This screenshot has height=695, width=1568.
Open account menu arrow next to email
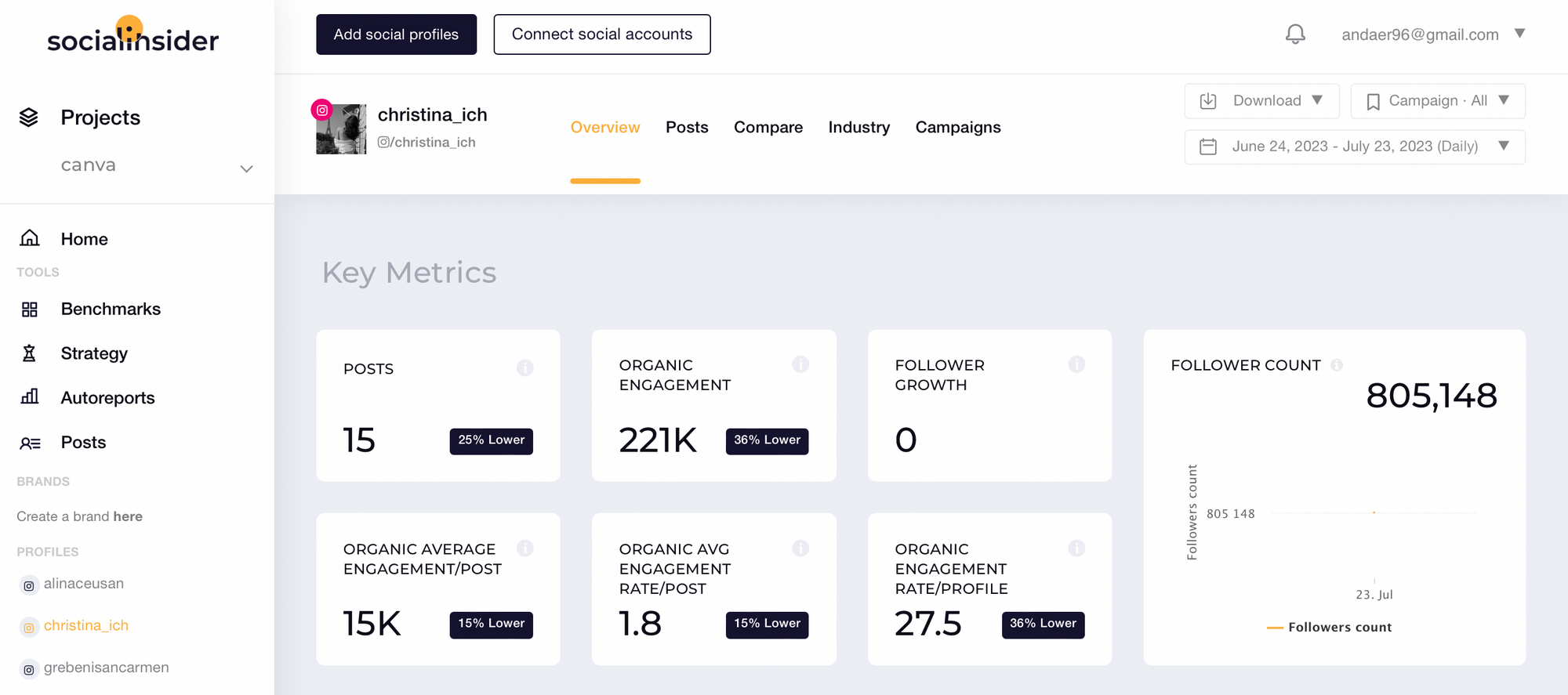point(1519,34)
